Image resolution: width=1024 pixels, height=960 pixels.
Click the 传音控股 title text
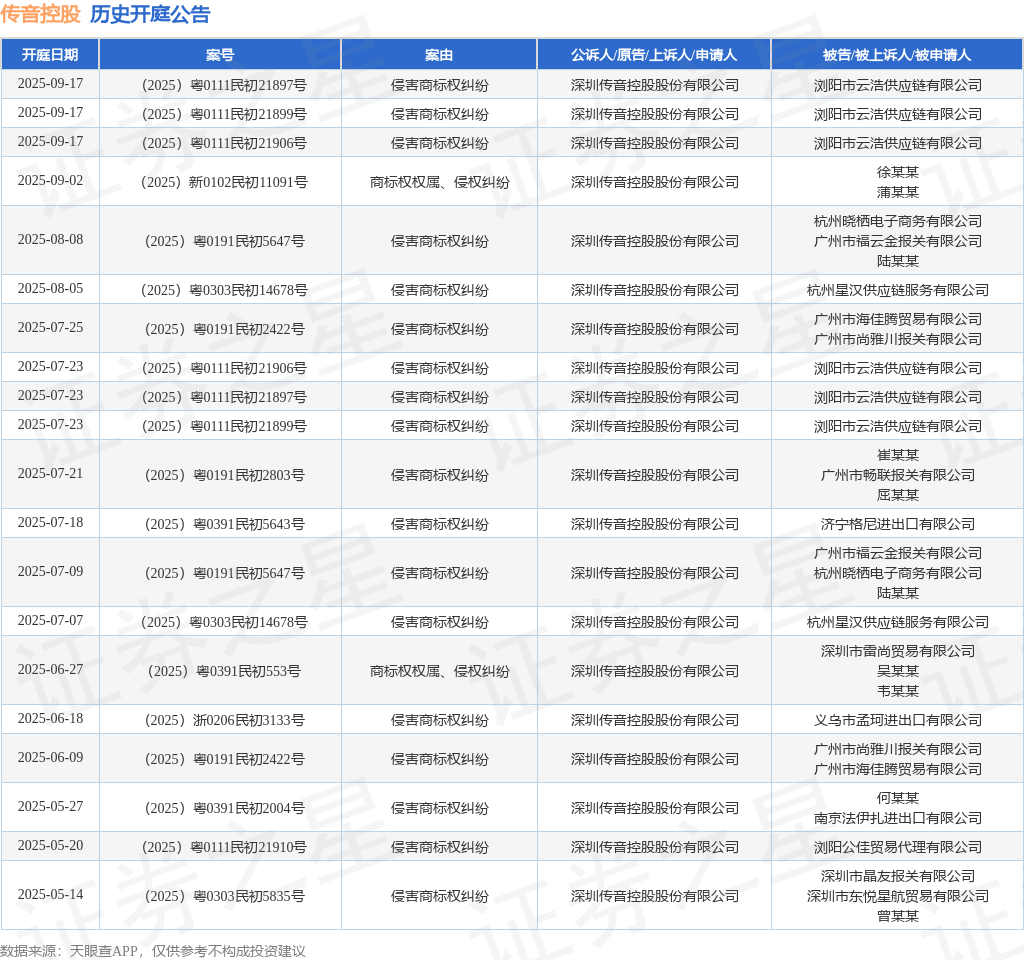40,14
